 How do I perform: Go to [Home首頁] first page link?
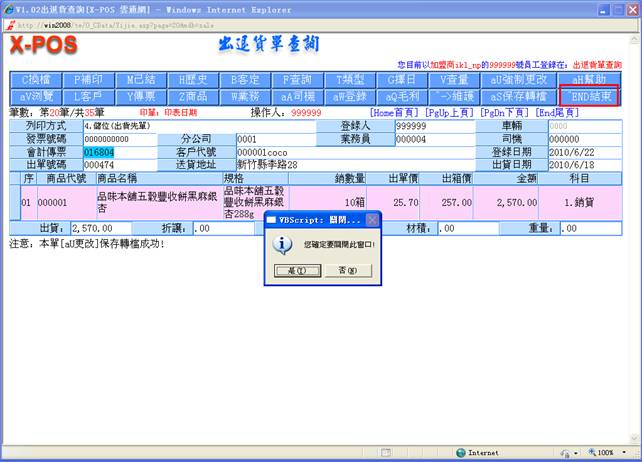coord(395,113)
